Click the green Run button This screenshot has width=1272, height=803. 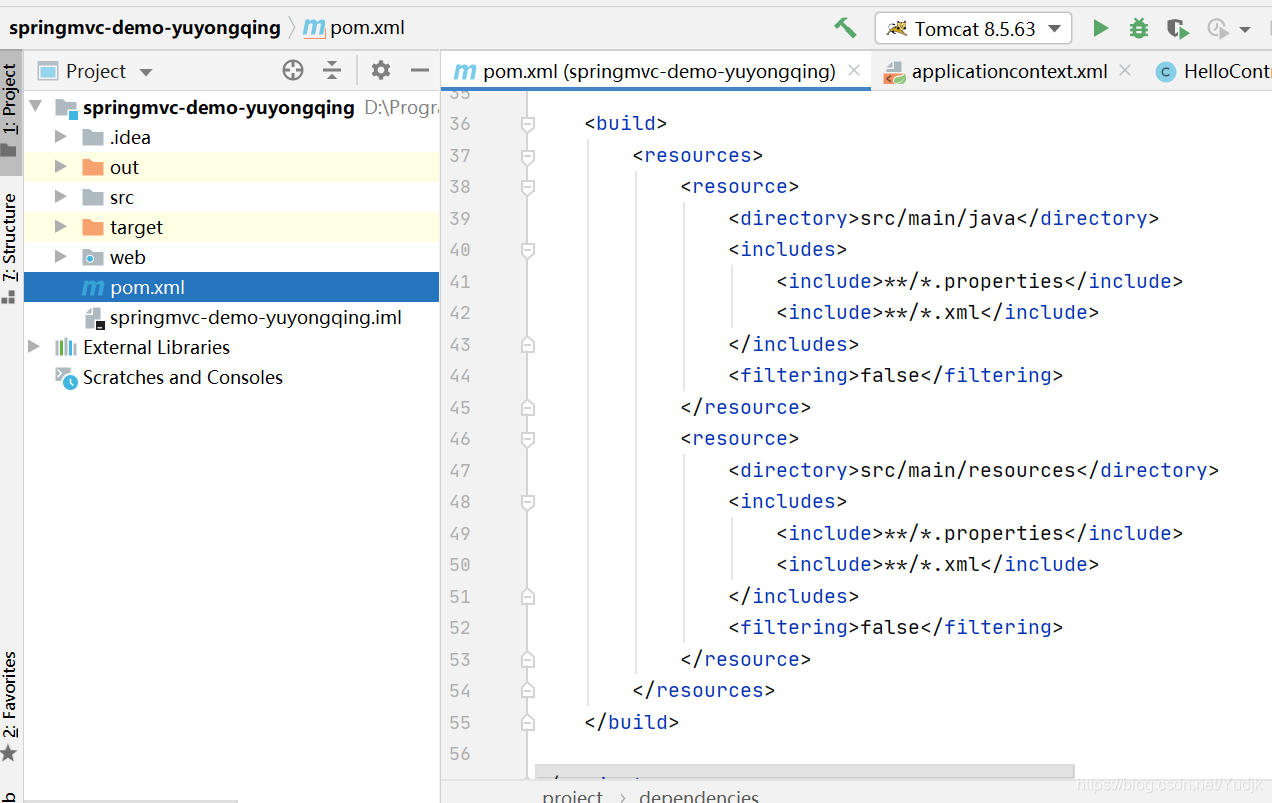click(1100, 28)
